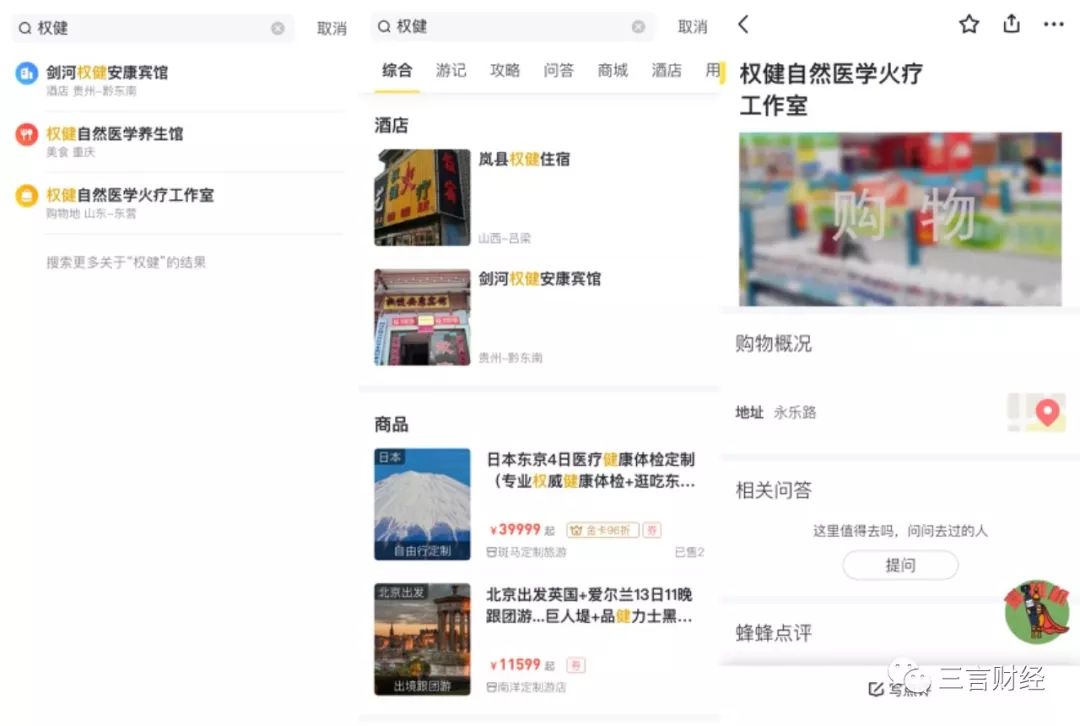Image resolution: width=1080 pixels, height=726 pixels.
Task: Open the 岚县权健住宿 hotel title
Action: pyautogui.click(x=524, y=159)
